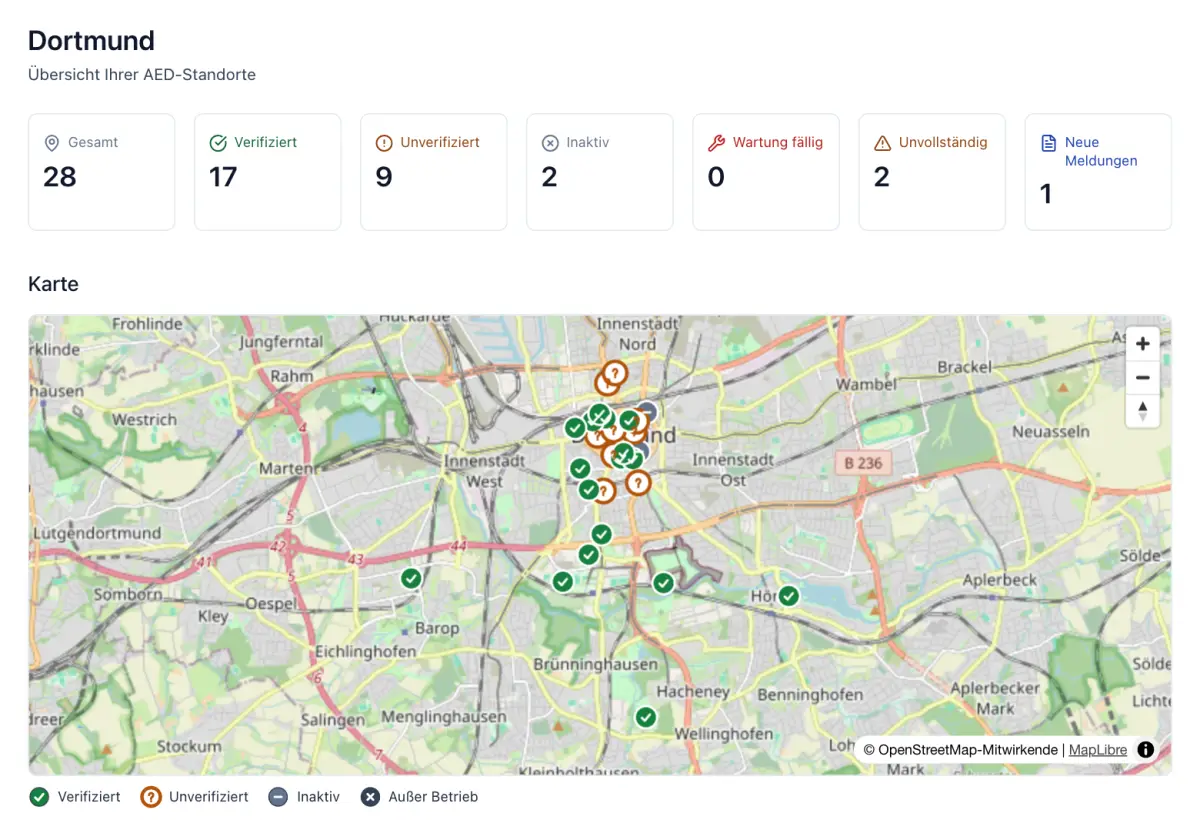Click the Westrich label on the map
This screenshot has height=820, width=1200.
(145, 420)
